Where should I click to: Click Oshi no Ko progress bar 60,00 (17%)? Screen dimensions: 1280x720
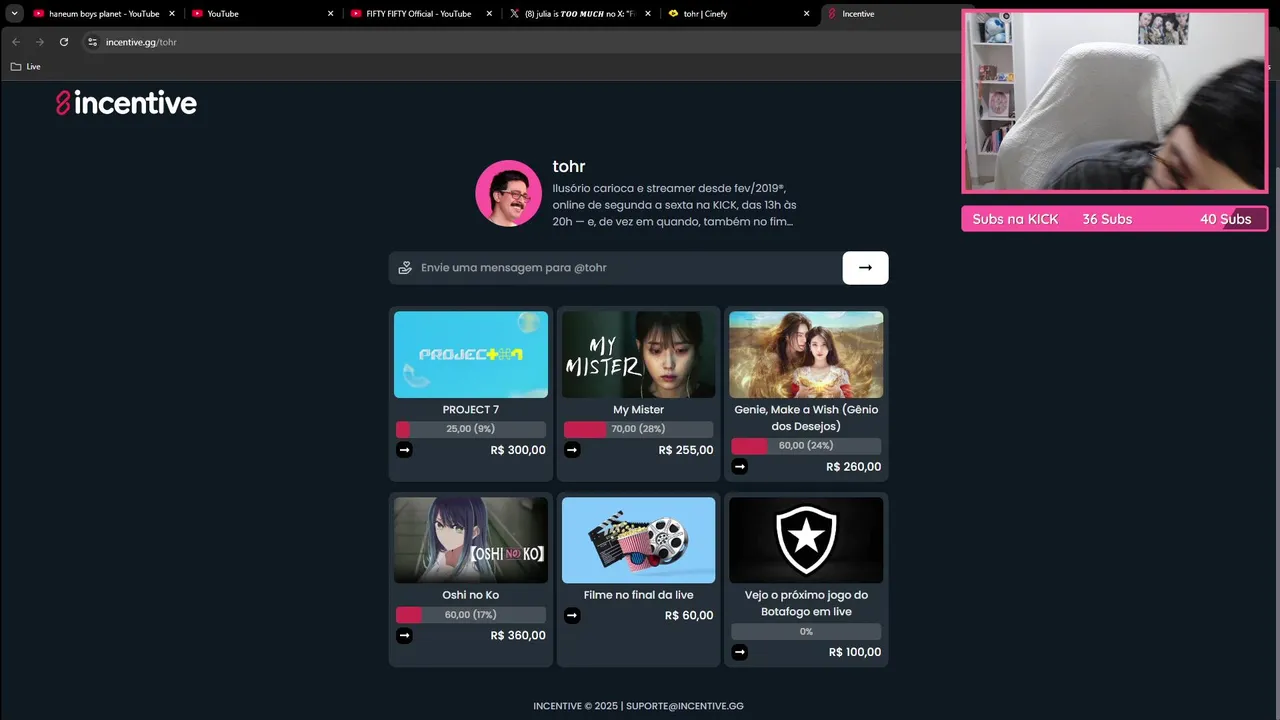[x=471, y=615]
